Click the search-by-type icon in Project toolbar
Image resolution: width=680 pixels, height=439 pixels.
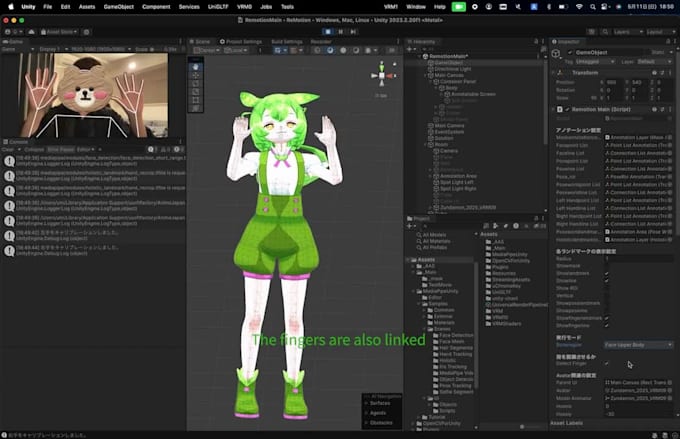click(x=496, y=226)
